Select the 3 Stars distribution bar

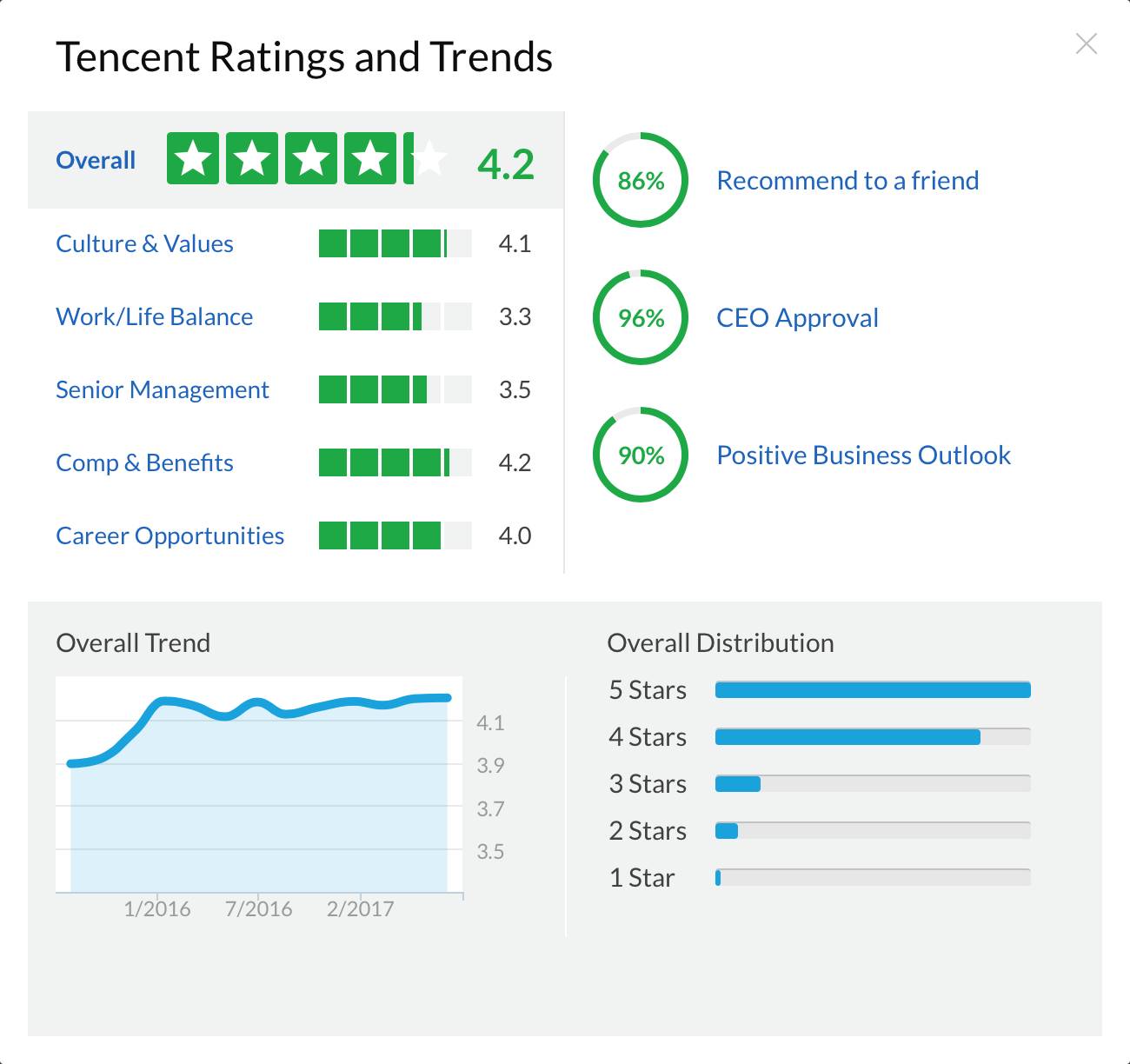point(872,784)
